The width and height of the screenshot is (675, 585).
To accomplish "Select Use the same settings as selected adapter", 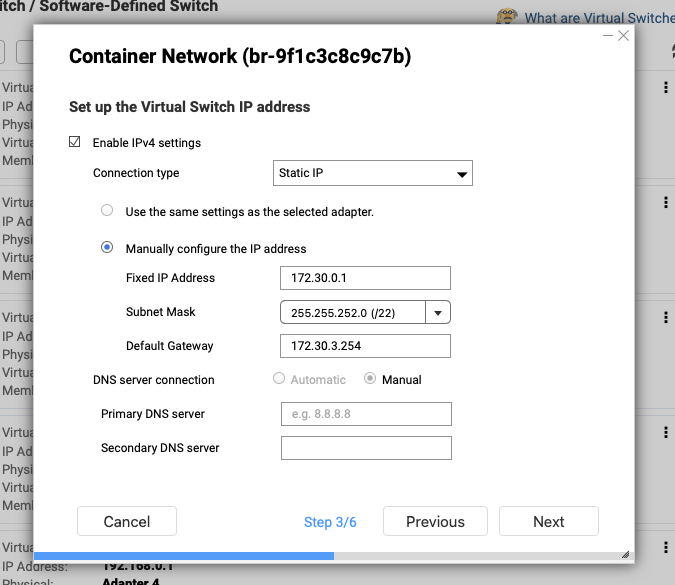I will point(107,212).
